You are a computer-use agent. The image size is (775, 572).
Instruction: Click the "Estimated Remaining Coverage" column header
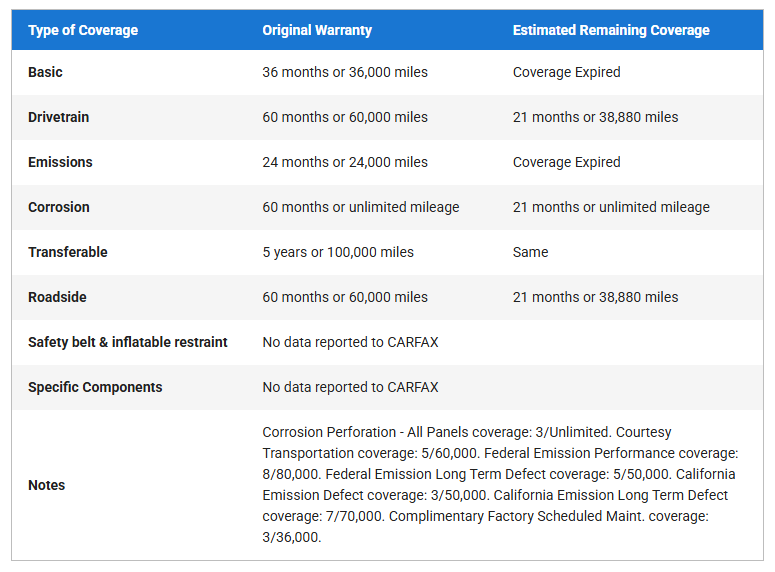pyautogui.click(x=611, y=30)
